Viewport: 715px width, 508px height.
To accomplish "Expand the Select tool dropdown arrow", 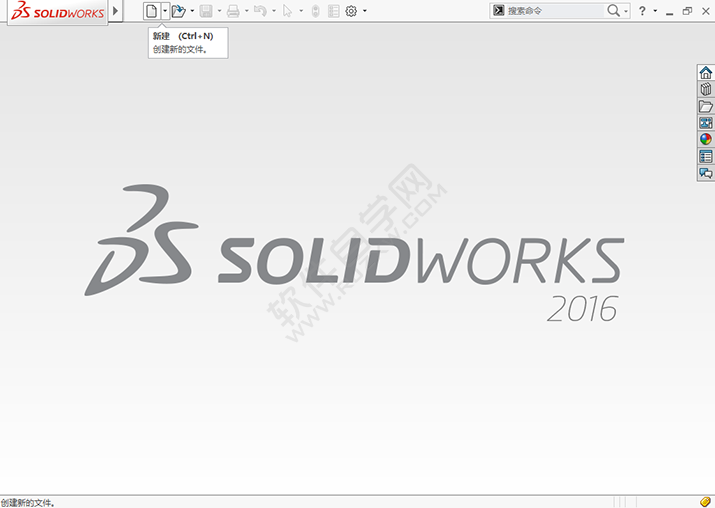I will [x=301, y=11].
